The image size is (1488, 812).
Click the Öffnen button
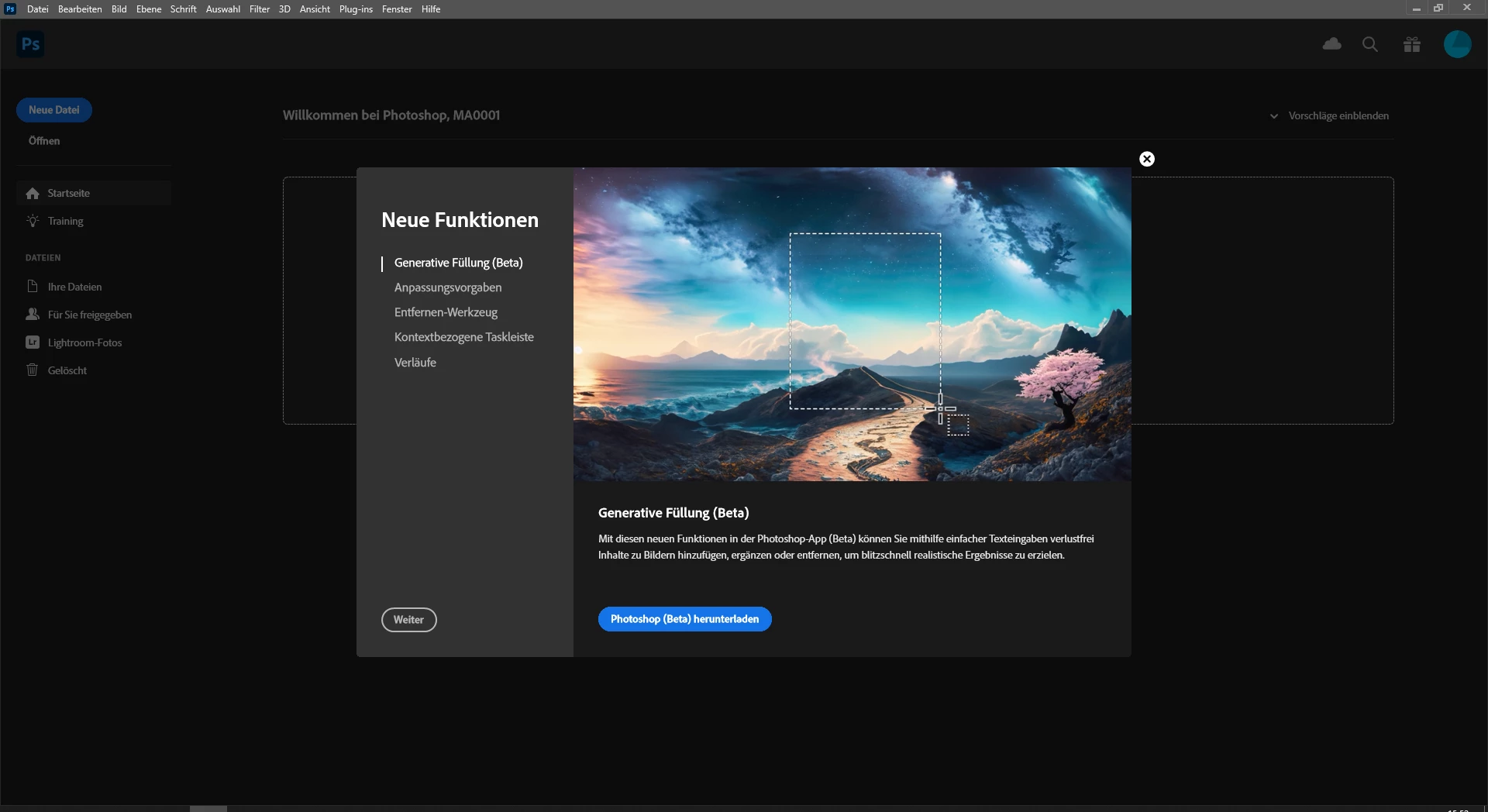click(44, 141)
